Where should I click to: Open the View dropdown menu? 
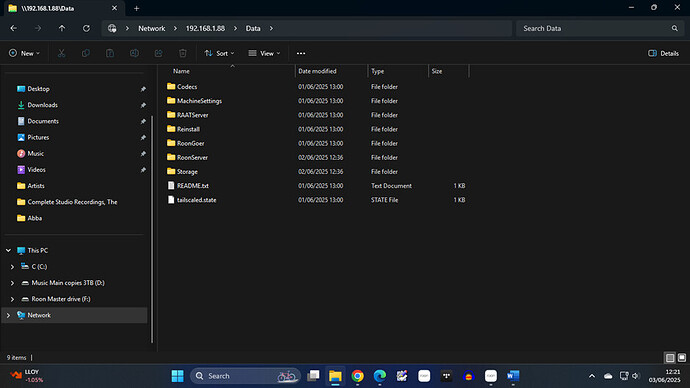click(x=264, y=53)
